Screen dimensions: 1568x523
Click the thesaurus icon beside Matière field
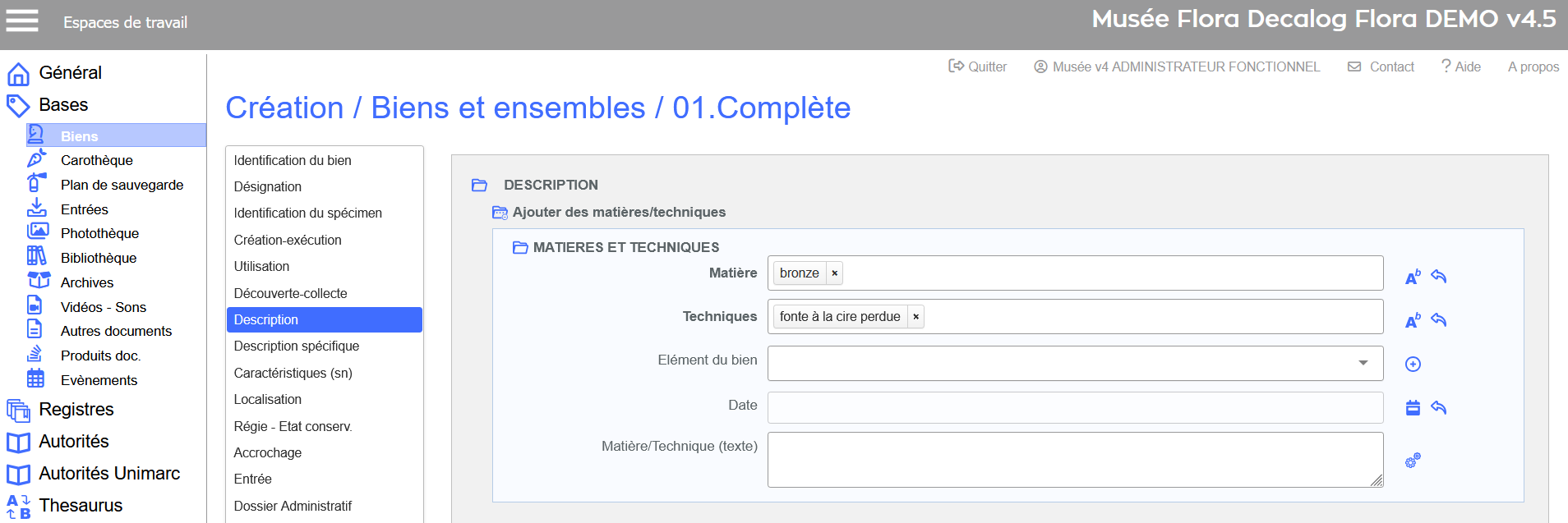pyautogui.click(x=1413, y=277)
